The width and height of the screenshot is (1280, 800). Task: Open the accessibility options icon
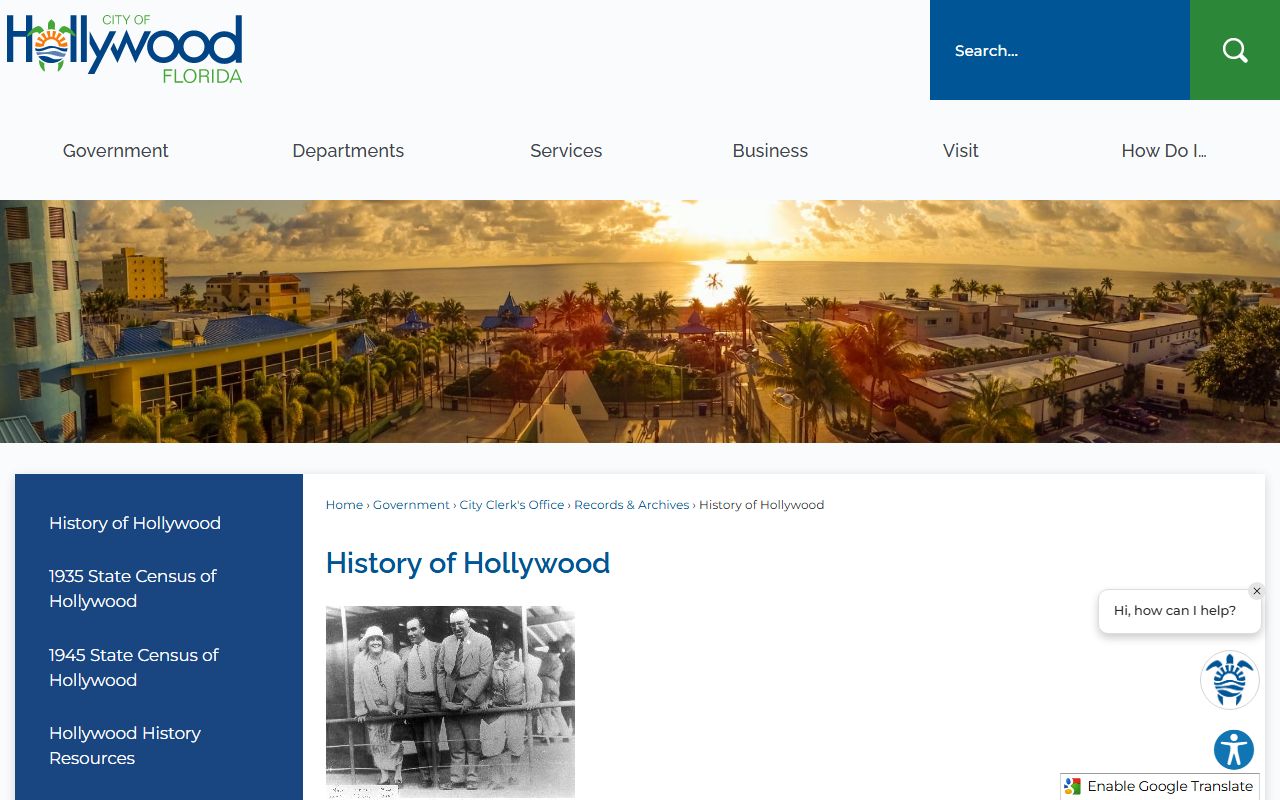[x=1234, y=750]
